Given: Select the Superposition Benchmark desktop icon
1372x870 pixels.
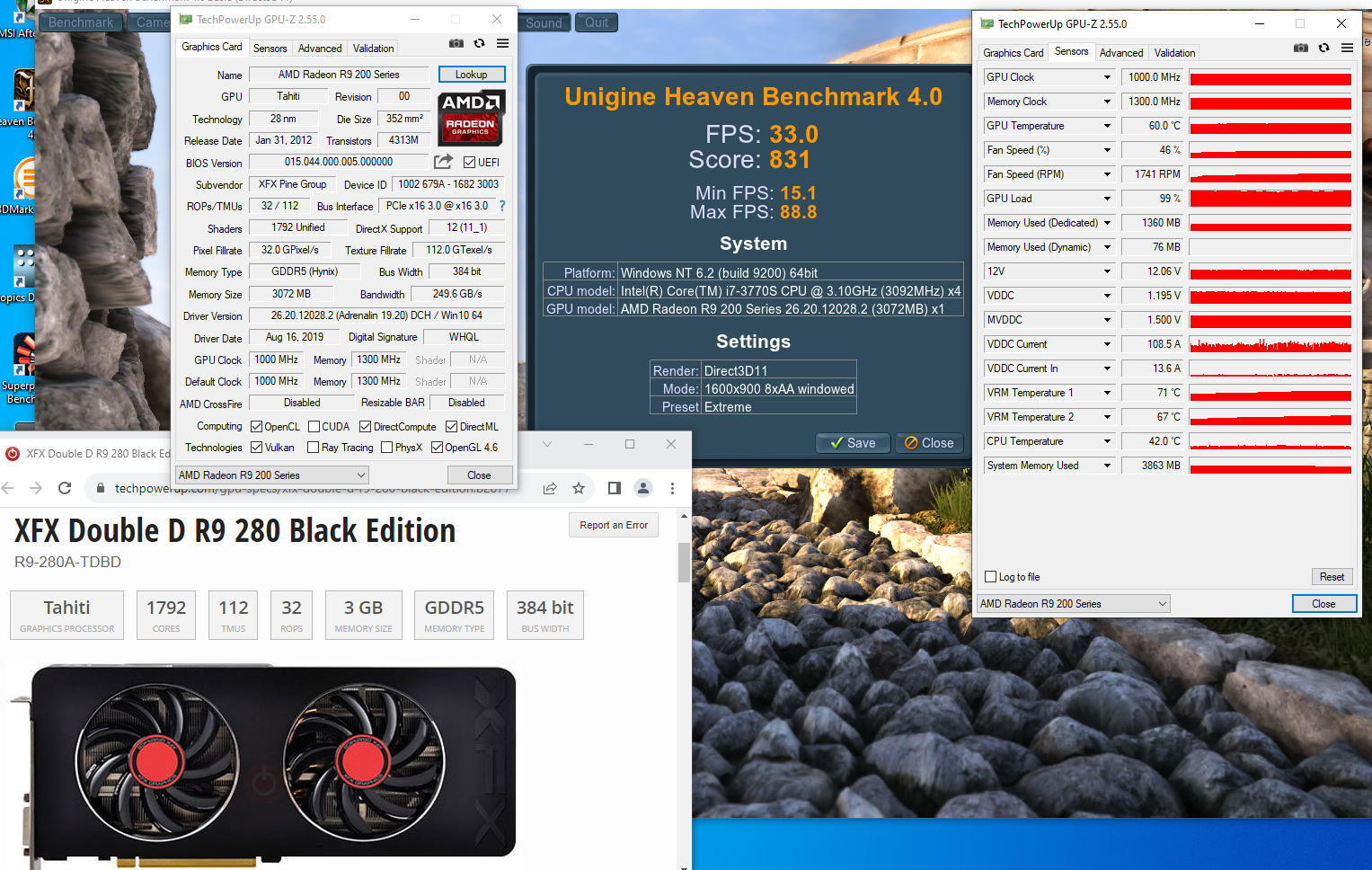Looking at the screenshot, I should coord(20,368).
